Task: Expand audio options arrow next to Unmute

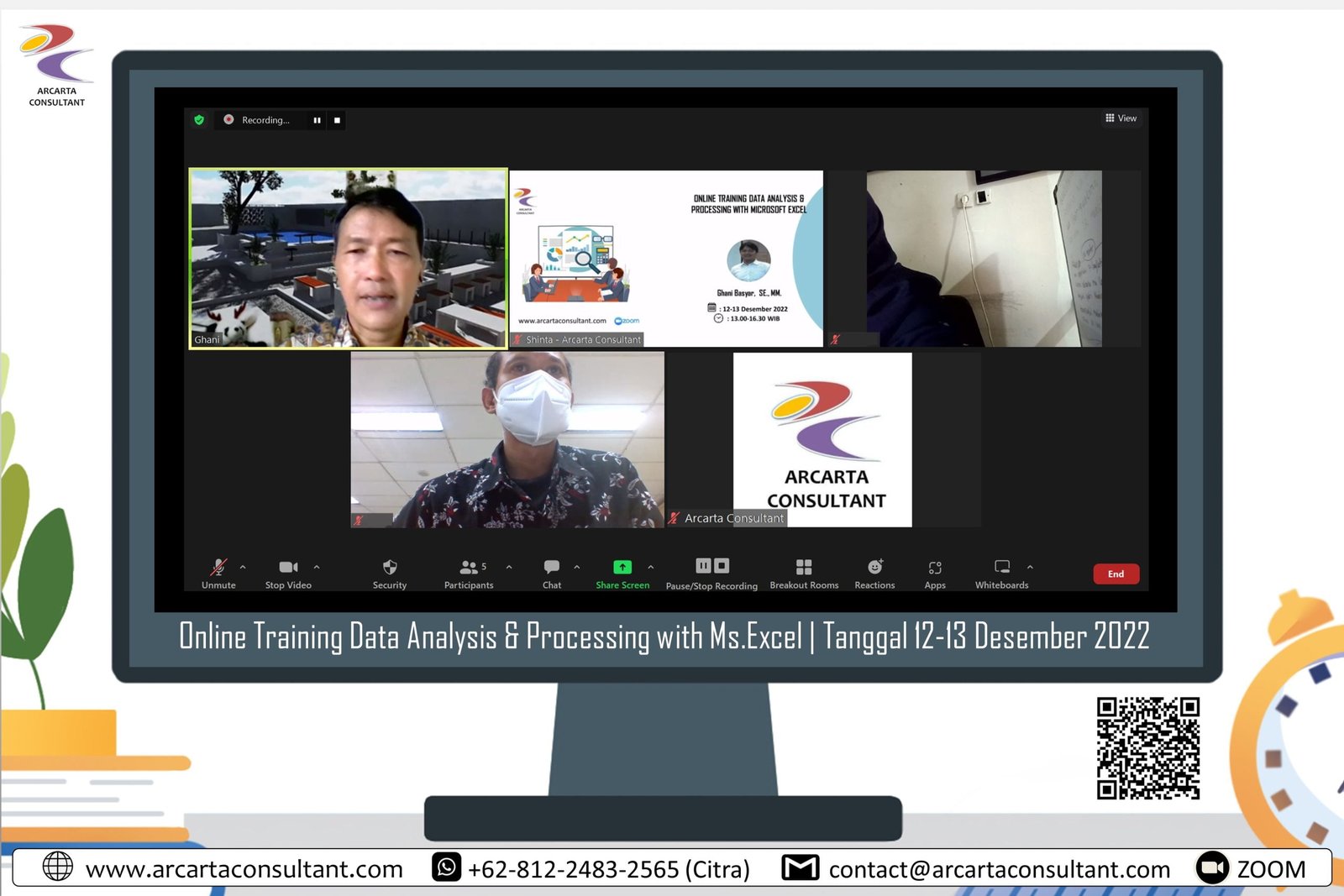Action: (243, 567)
